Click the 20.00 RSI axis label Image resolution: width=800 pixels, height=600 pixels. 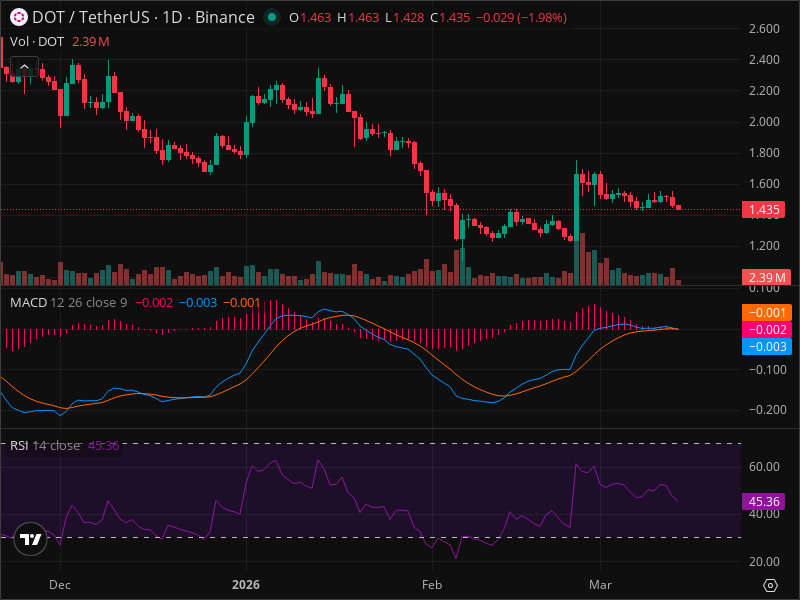[x=764, y=562]
